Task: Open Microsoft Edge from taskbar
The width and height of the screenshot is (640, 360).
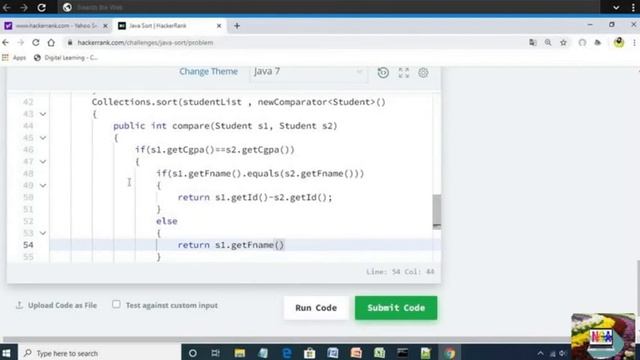Action: point(287,353)
